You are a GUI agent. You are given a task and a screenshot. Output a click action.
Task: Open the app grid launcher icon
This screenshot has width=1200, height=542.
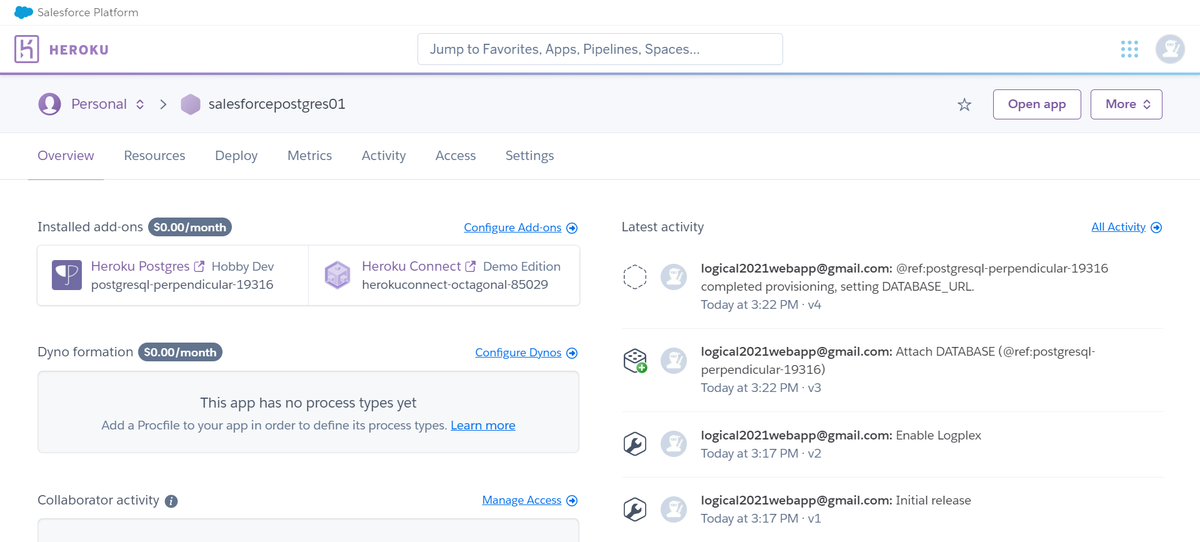1129,49
